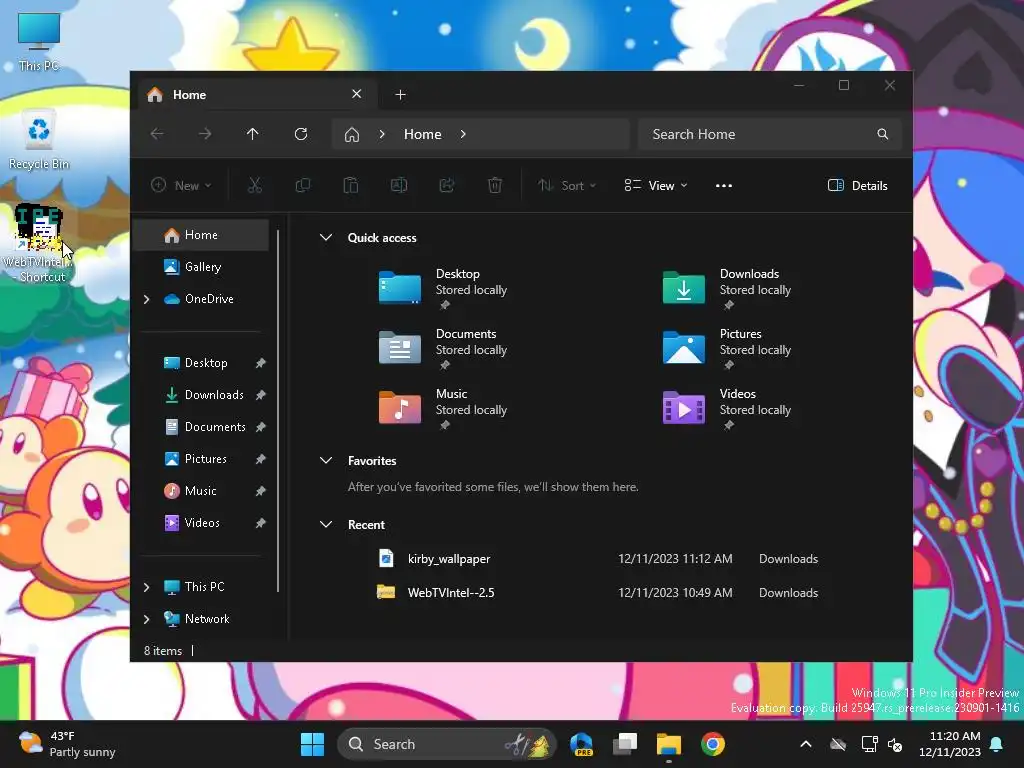Expand This PC in the navigation pane
Viewport: 1024px width, 768px height.
pos(147,587)
